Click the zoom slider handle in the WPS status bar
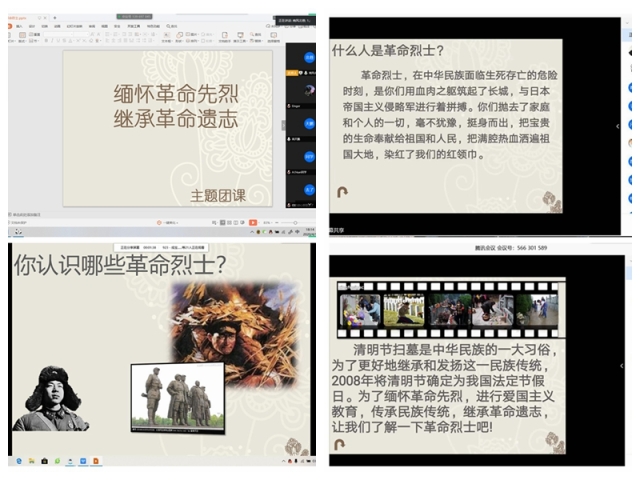Screen dimensions: 640x480 (x=295, y=223)
